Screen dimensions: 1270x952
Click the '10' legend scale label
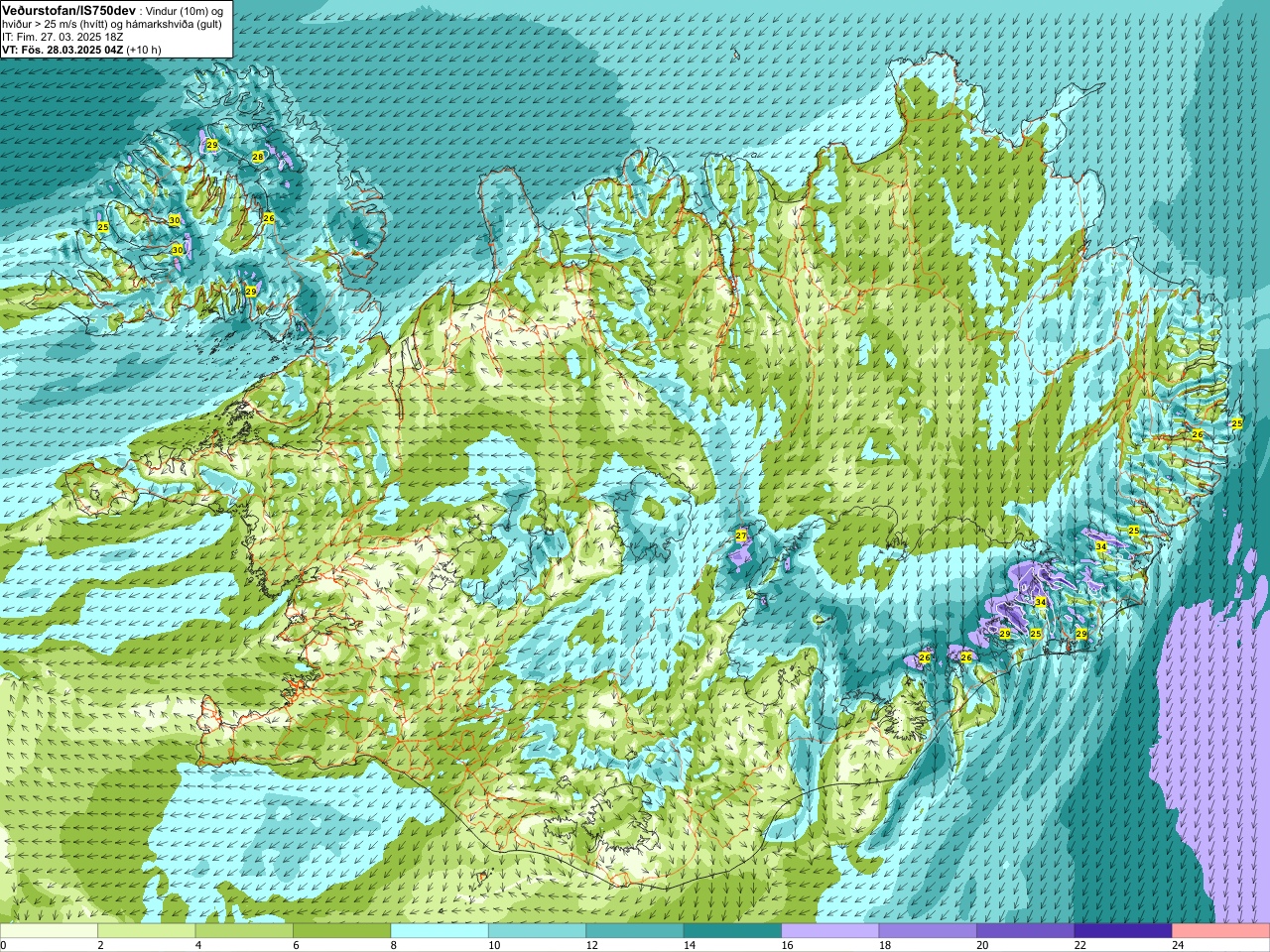[494, 945]
